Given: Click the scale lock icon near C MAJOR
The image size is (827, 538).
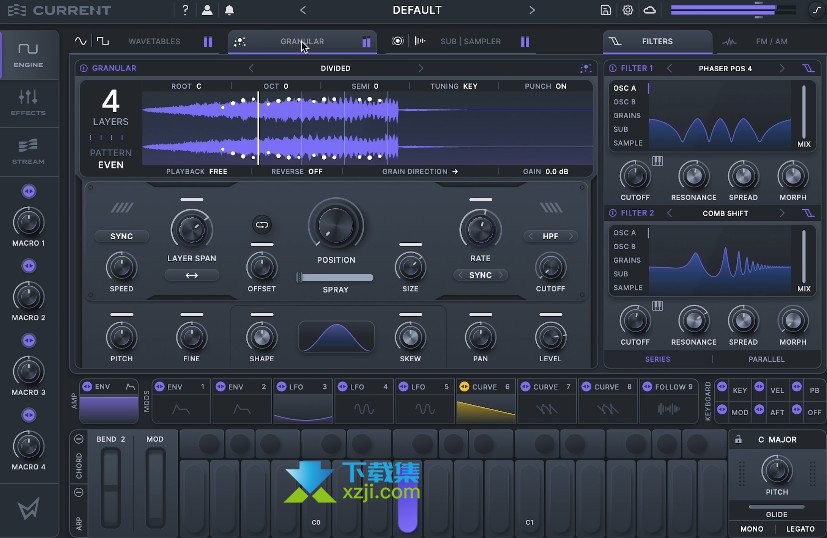Looking at the screenshot, I should [x=738, y=439].
